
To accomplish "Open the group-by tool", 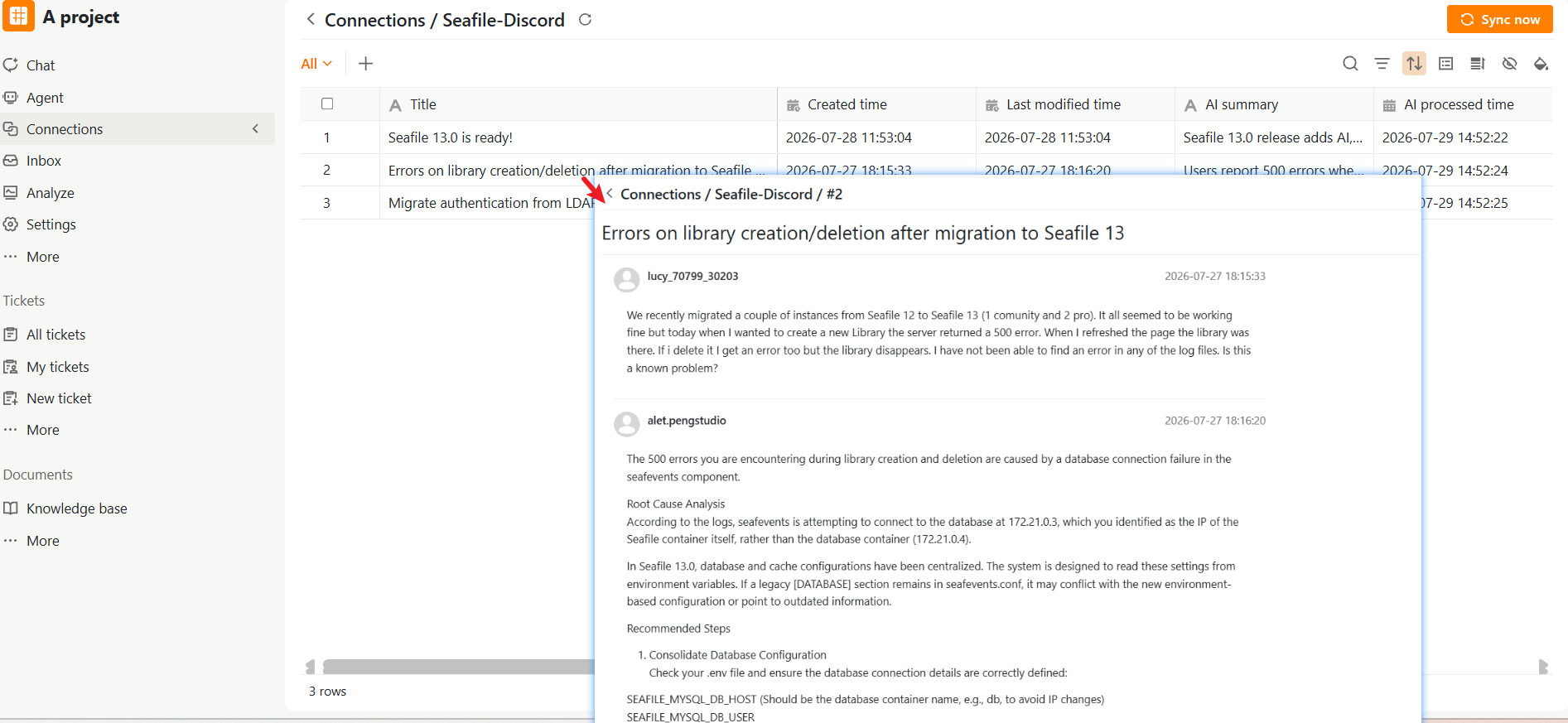I will click(1445, 64).
